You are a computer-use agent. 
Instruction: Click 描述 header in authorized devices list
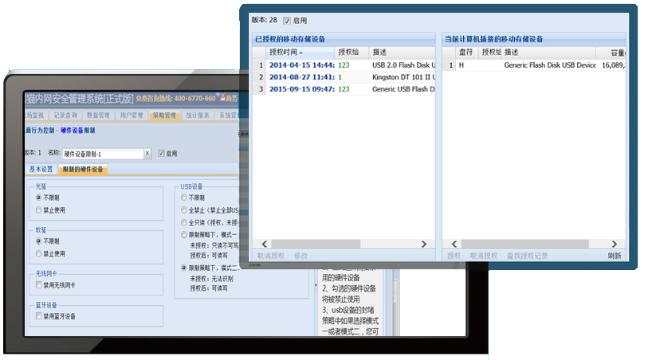click(x=402, y=52)
